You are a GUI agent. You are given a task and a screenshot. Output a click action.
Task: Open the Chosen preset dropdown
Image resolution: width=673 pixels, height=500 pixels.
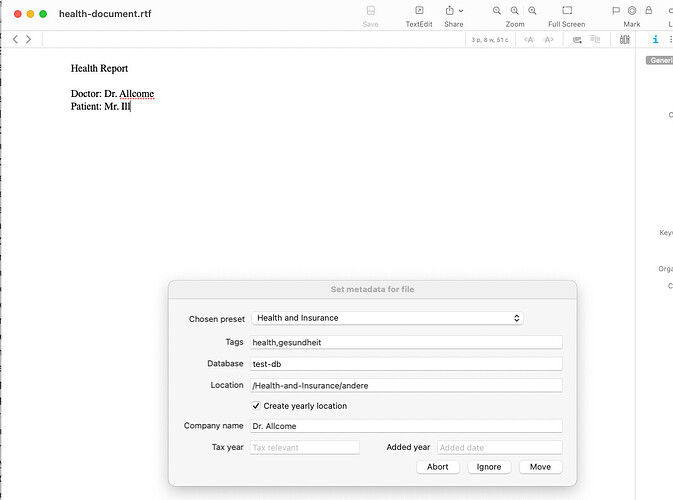tap(386, 318)
